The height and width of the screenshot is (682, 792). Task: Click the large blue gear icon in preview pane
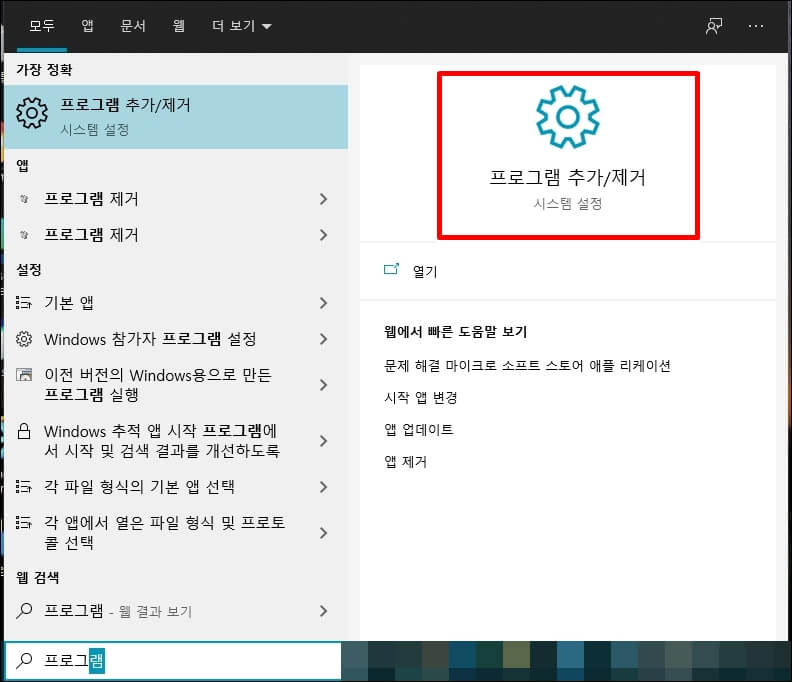click(568, 117)
